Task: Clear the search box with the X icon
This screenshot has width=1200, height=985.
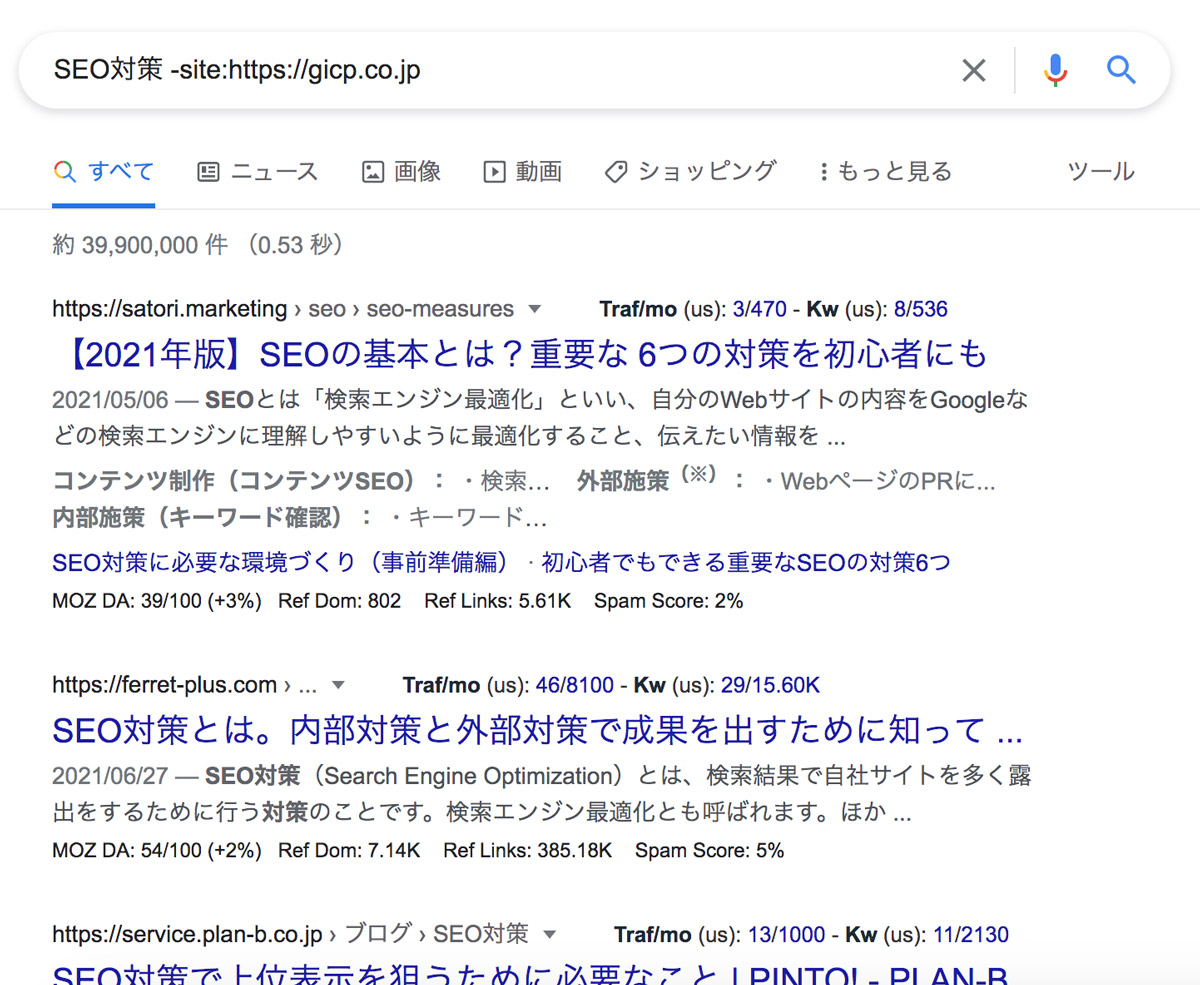Action: pyautogui.click(x=973, y=70)
